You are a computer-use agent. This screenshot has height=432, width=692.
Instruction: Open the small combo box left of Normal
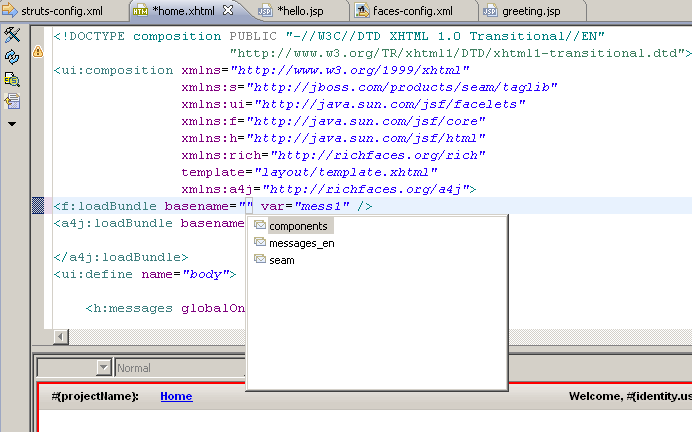[x=103, y=368]
